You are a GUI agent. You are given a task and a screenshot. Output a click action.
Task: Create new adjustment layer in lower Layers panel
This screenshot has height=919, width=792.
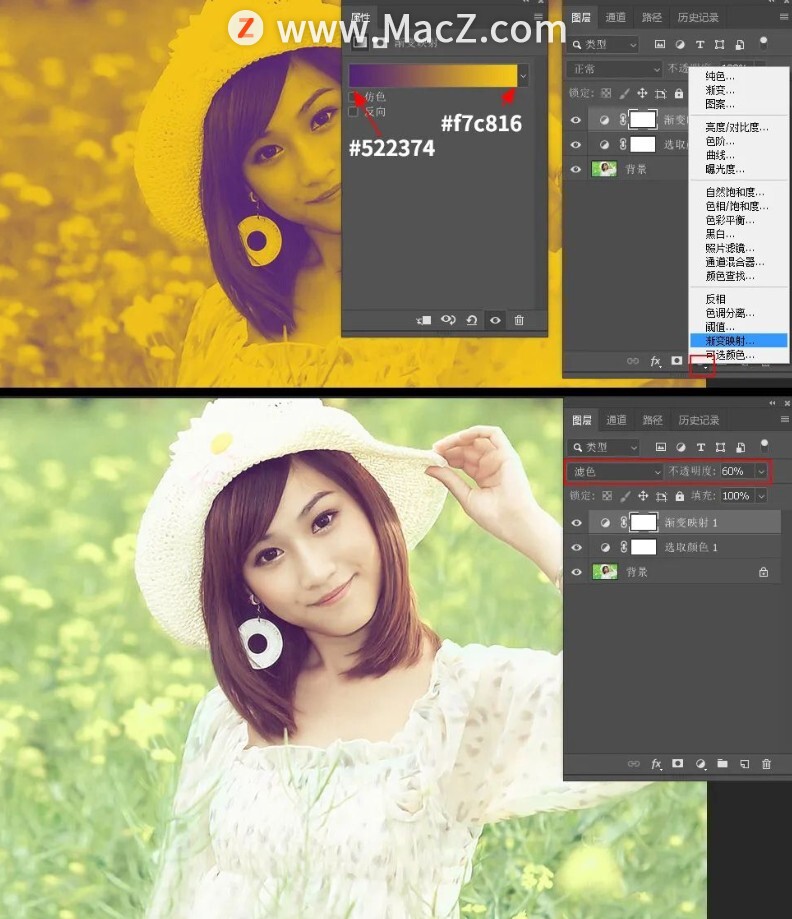tap(700, 764)
